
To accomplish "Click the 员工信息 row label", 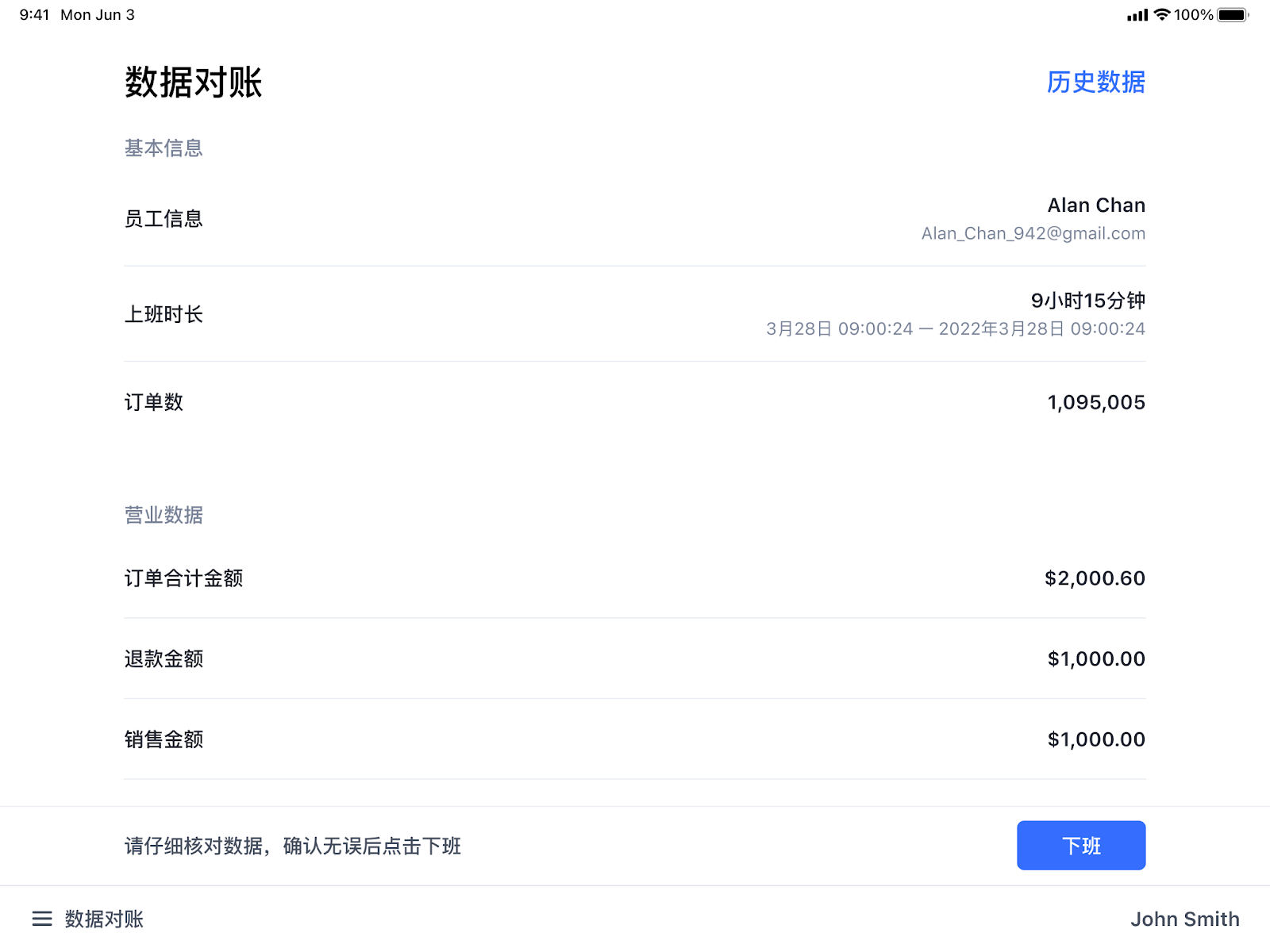I will tap(164, 219).
